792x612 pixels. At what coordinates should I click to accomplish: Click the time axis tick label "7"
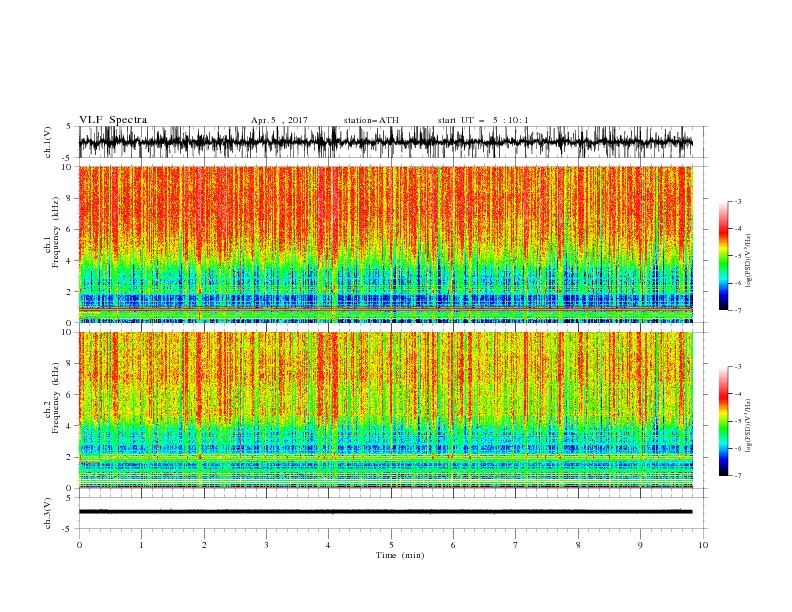516,545
